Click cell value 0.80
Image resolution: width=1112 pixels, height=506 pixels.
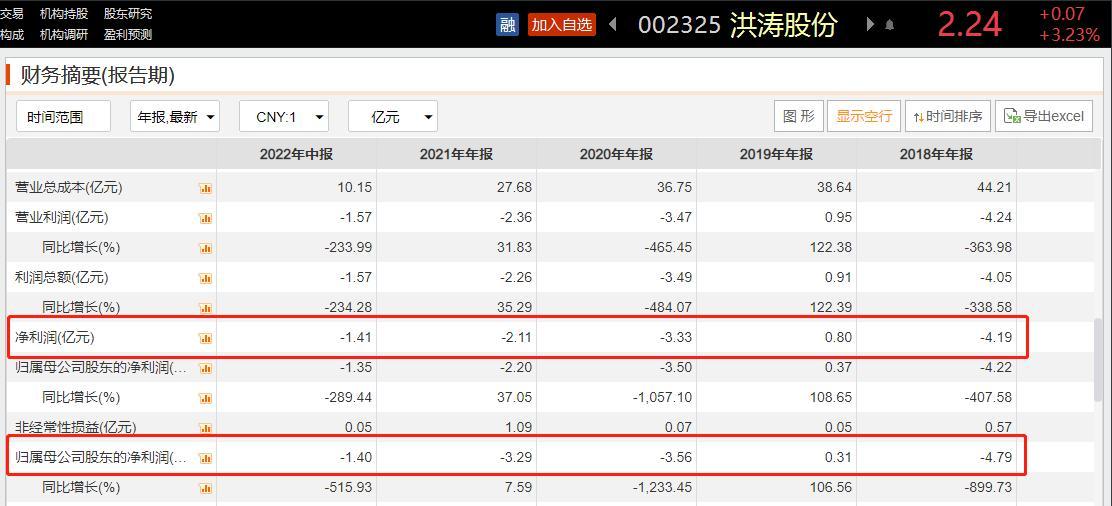[x=839, y=338]
